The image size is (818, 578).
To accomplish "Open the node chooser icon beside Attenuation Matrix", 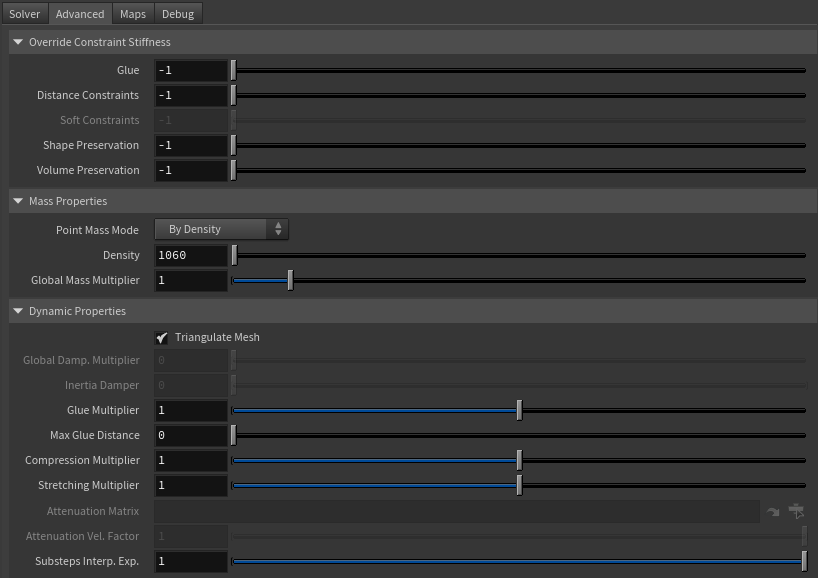I will click(x=796, y=510).
